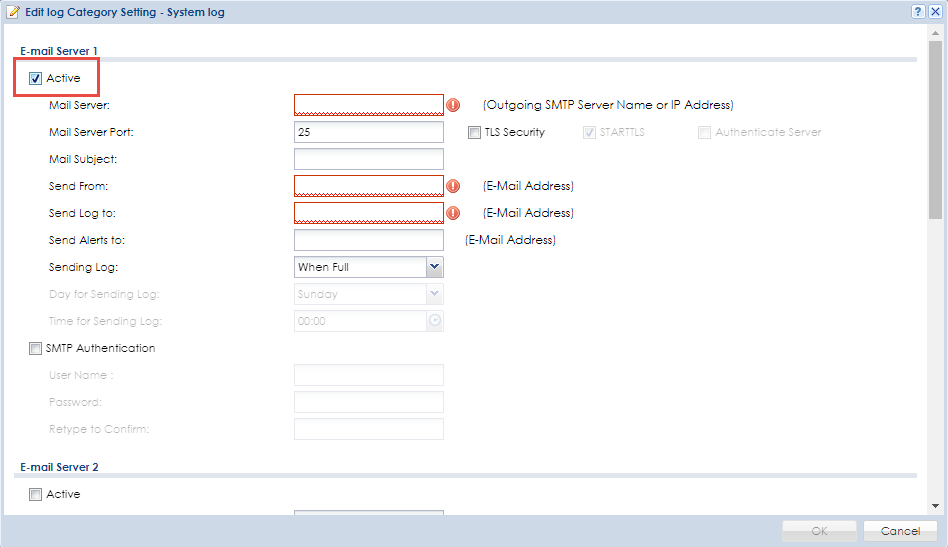Image resolution: width=948 pixels, height=547 pixels.
Task: Click the OK button
Action: coord(819,531)
